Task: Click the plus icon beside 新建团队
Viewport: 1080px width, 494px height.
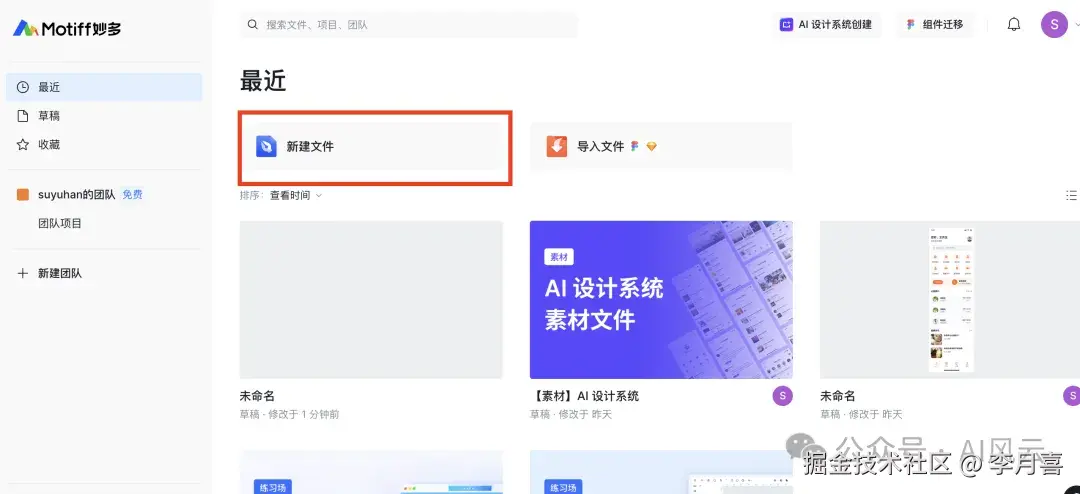Action: click(23, 273)
